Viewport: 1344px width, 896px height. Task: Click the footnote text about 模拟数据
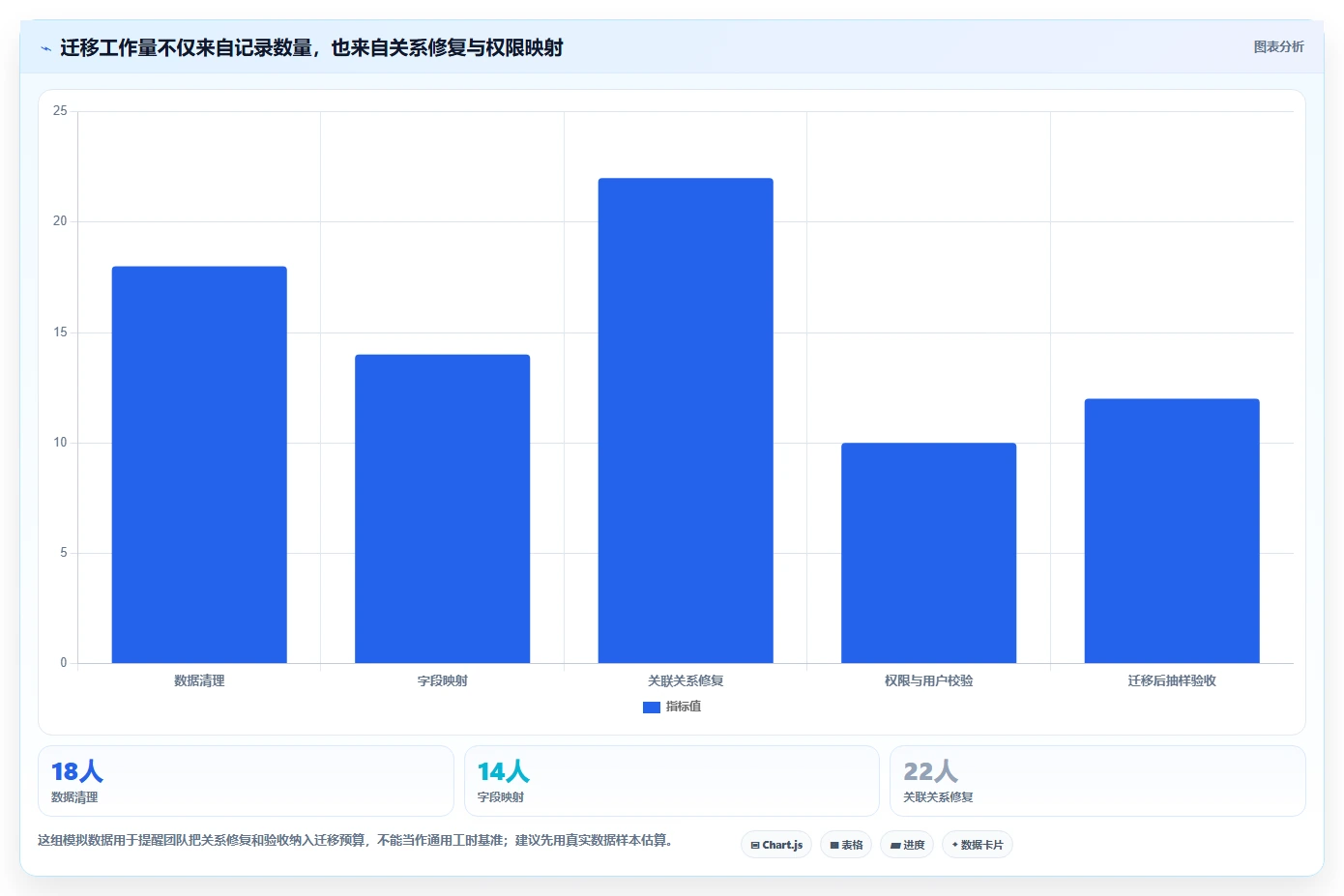click(355, 840)
